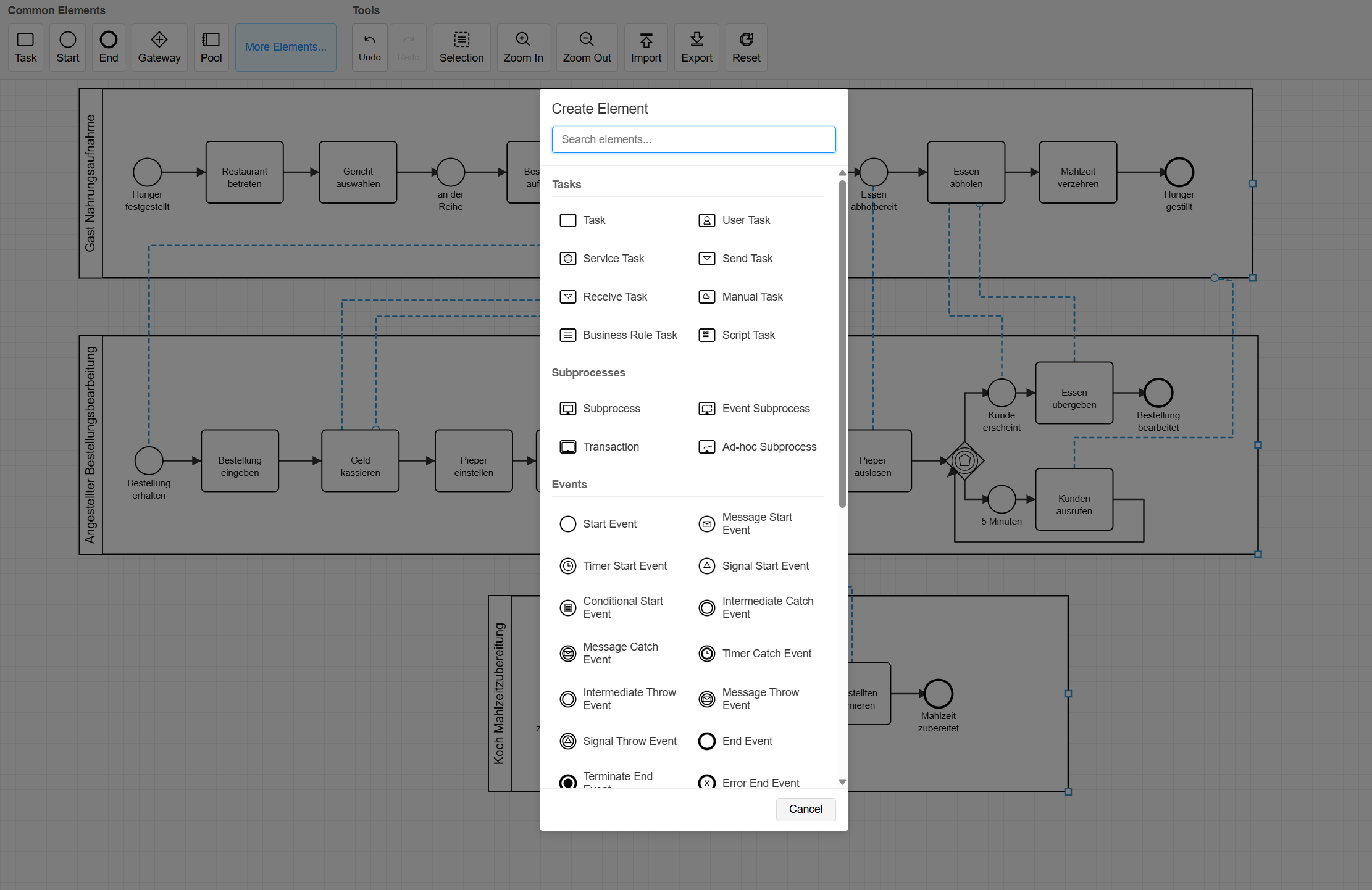Select the 'Hunger festgestellt' start event
Image resolution: width=1372 pixels, height=890 pixels.
[x=148, y=172]
